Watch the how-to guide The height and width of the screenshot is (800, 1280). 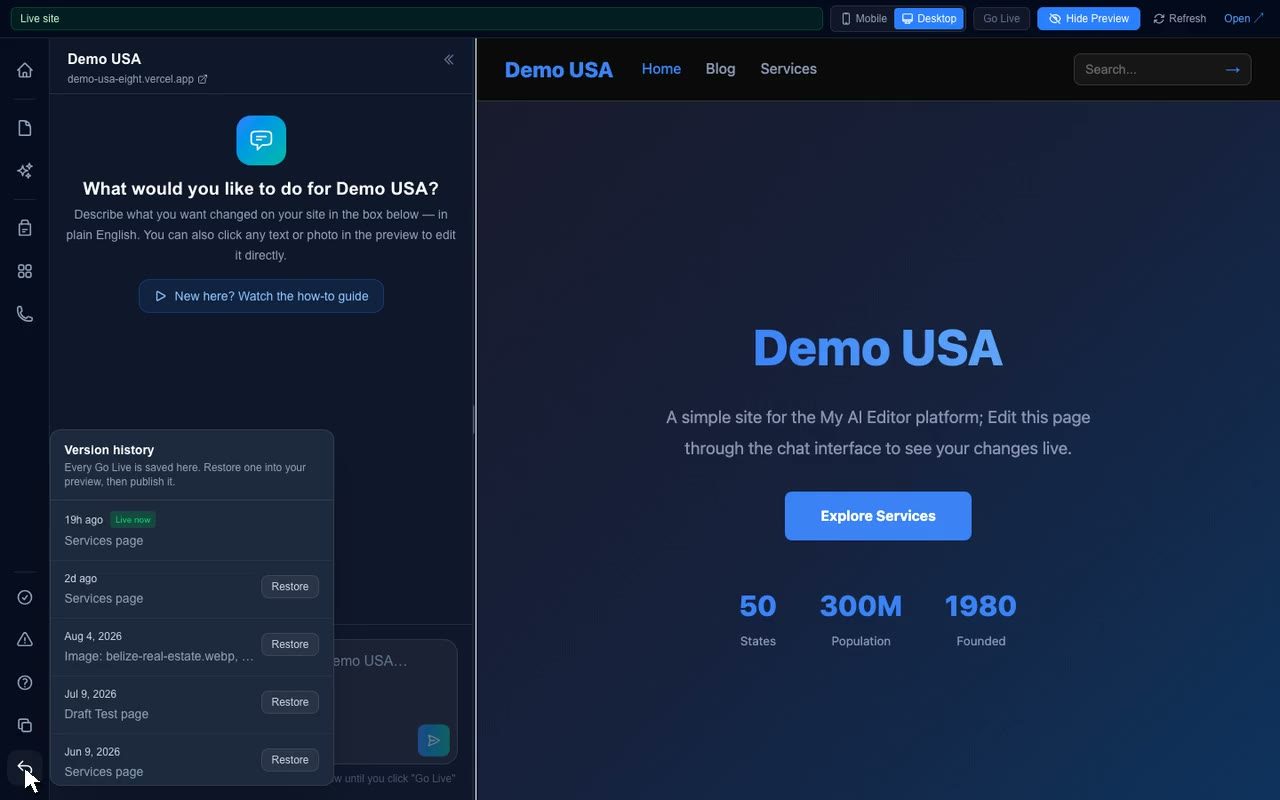pos(261,296)
